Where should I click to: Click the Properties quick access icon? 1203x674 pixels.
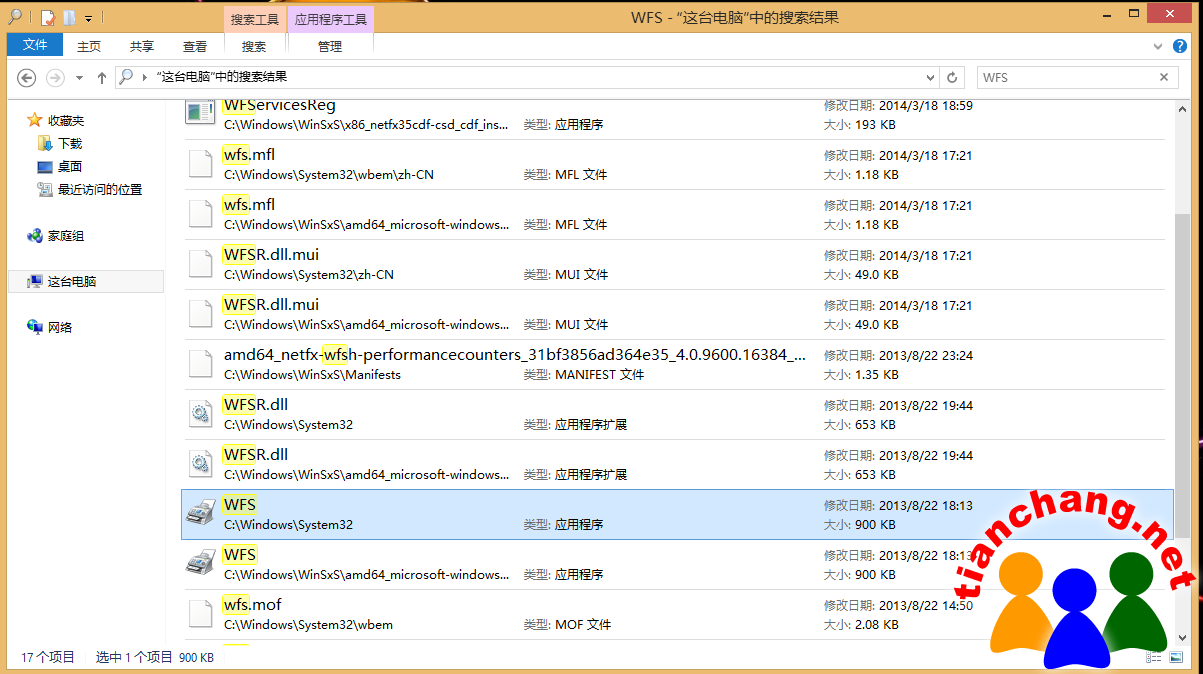[47, 17]
